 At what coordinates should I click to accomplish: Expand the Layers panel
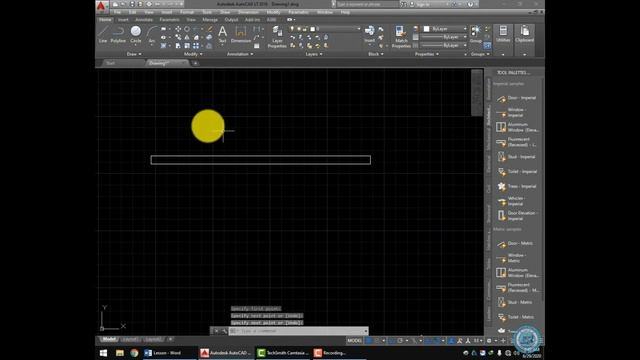[313, 54]
